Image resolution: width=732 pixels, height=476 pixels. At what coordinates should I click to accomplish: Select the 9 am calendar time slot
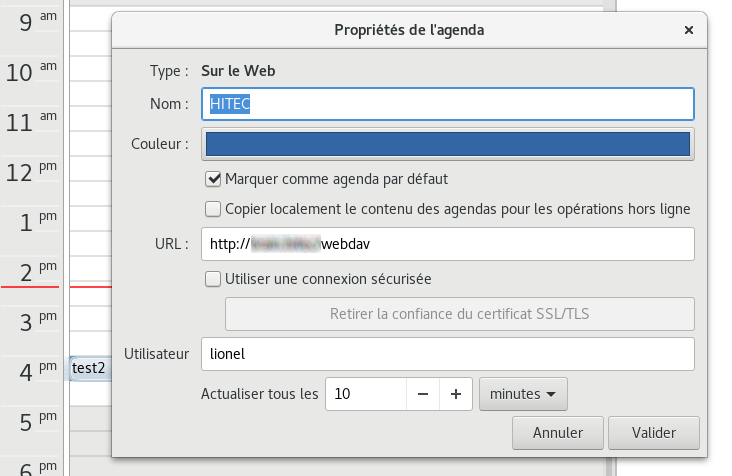pos(89,22)
